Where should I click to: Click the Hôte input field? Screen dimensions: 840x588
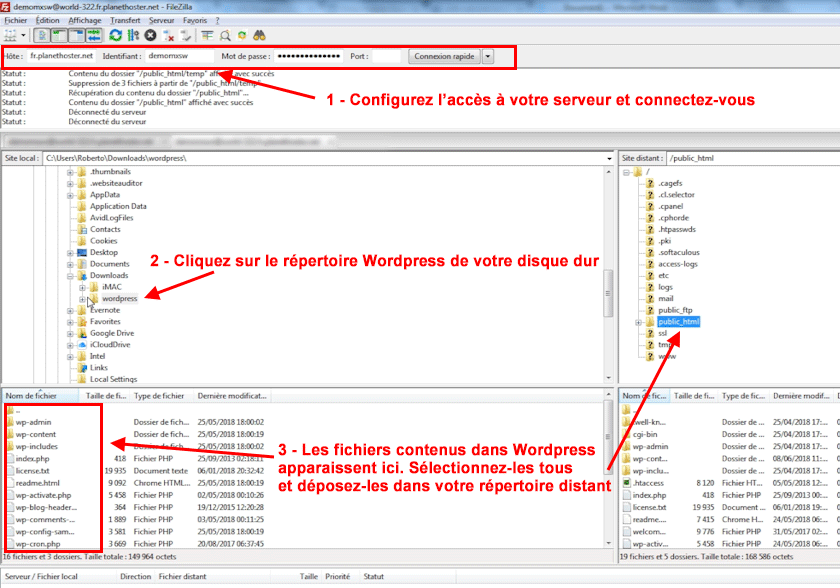point(62,56)
